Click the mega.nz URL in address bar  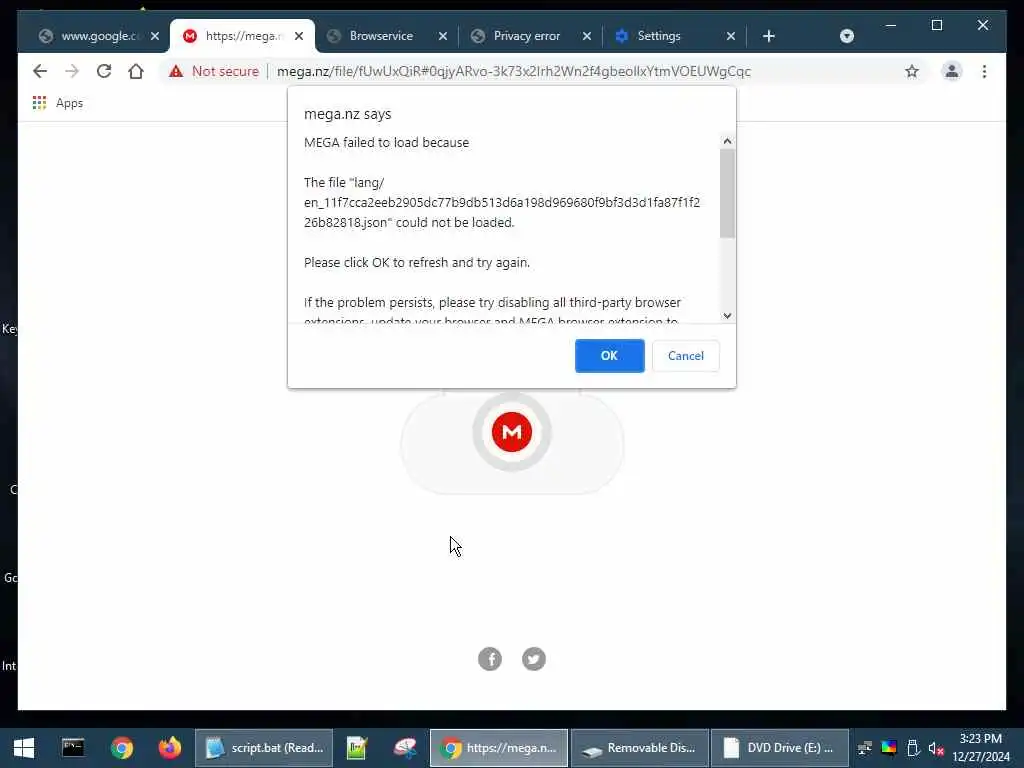(x=513, y=71)
